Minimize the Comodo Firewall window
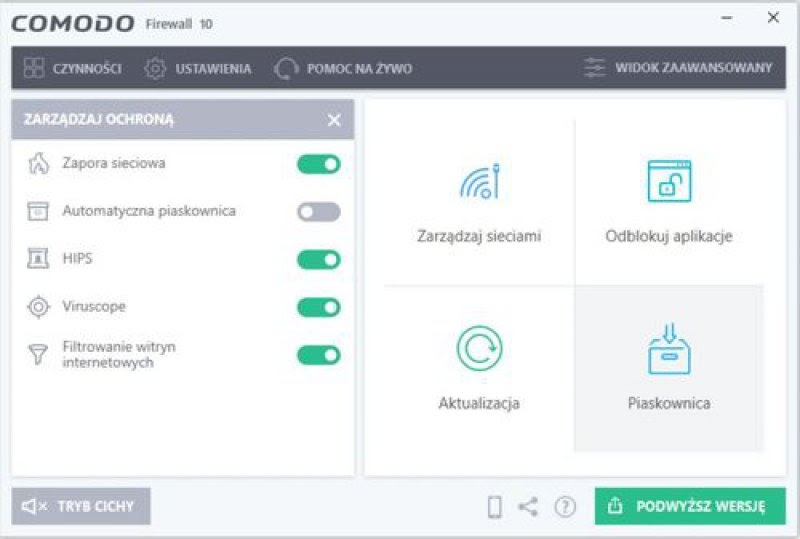The height and width of the screenshot is (539, 800). click(x=727, y=18)
